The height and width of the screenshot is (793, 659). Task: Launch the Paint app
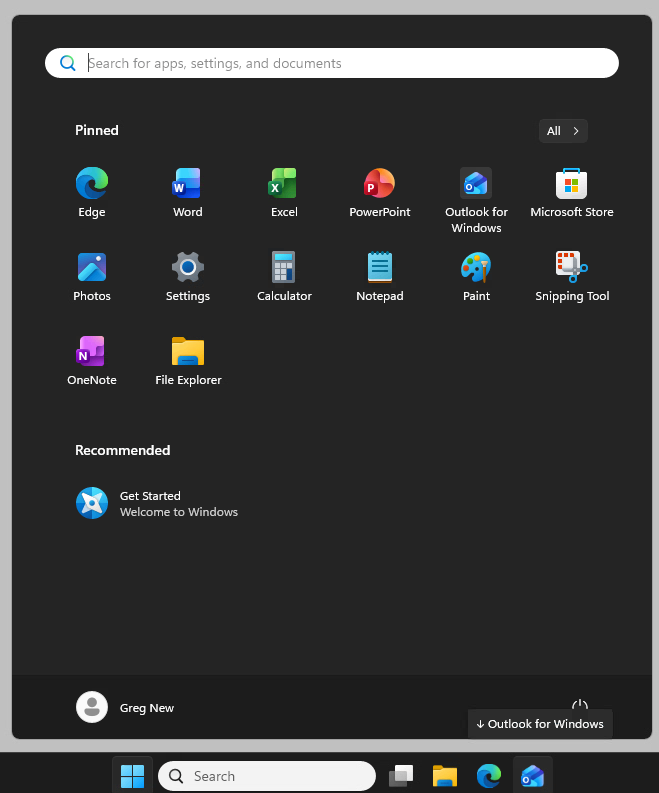pyautogui.click(x=476, y=277)
